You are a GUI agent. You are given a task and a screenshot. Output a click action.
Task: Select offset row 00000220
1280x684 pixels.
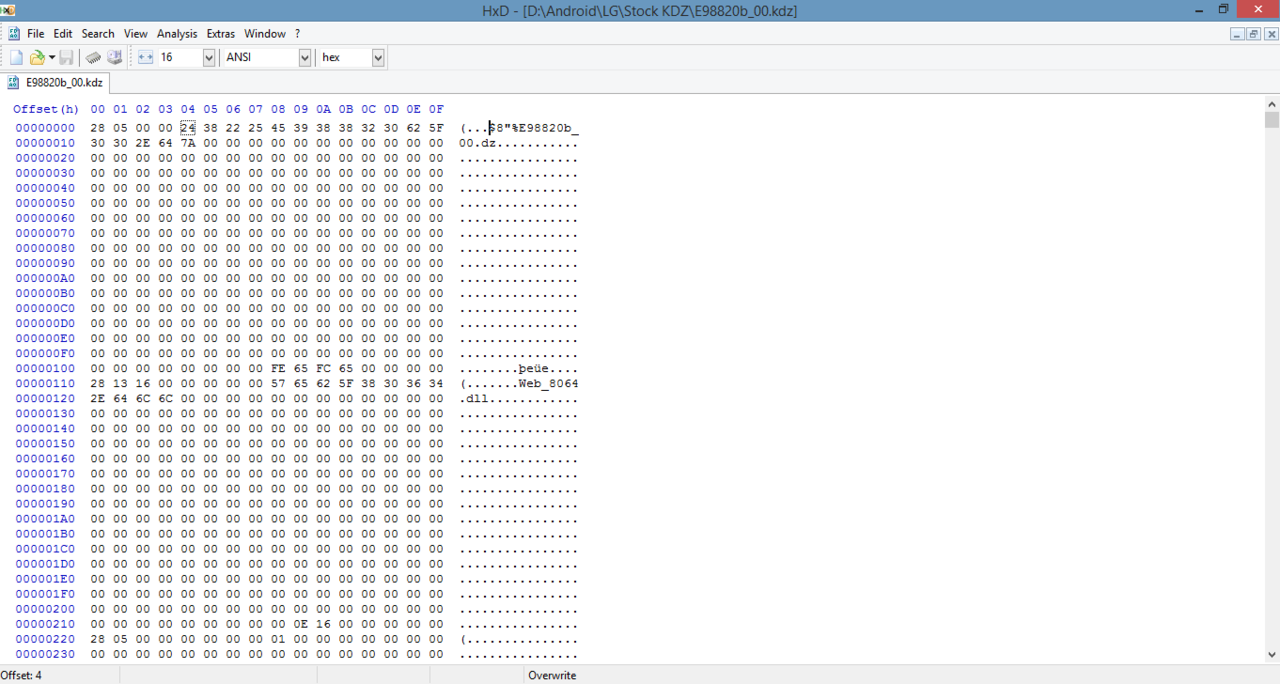coord(45,639)
